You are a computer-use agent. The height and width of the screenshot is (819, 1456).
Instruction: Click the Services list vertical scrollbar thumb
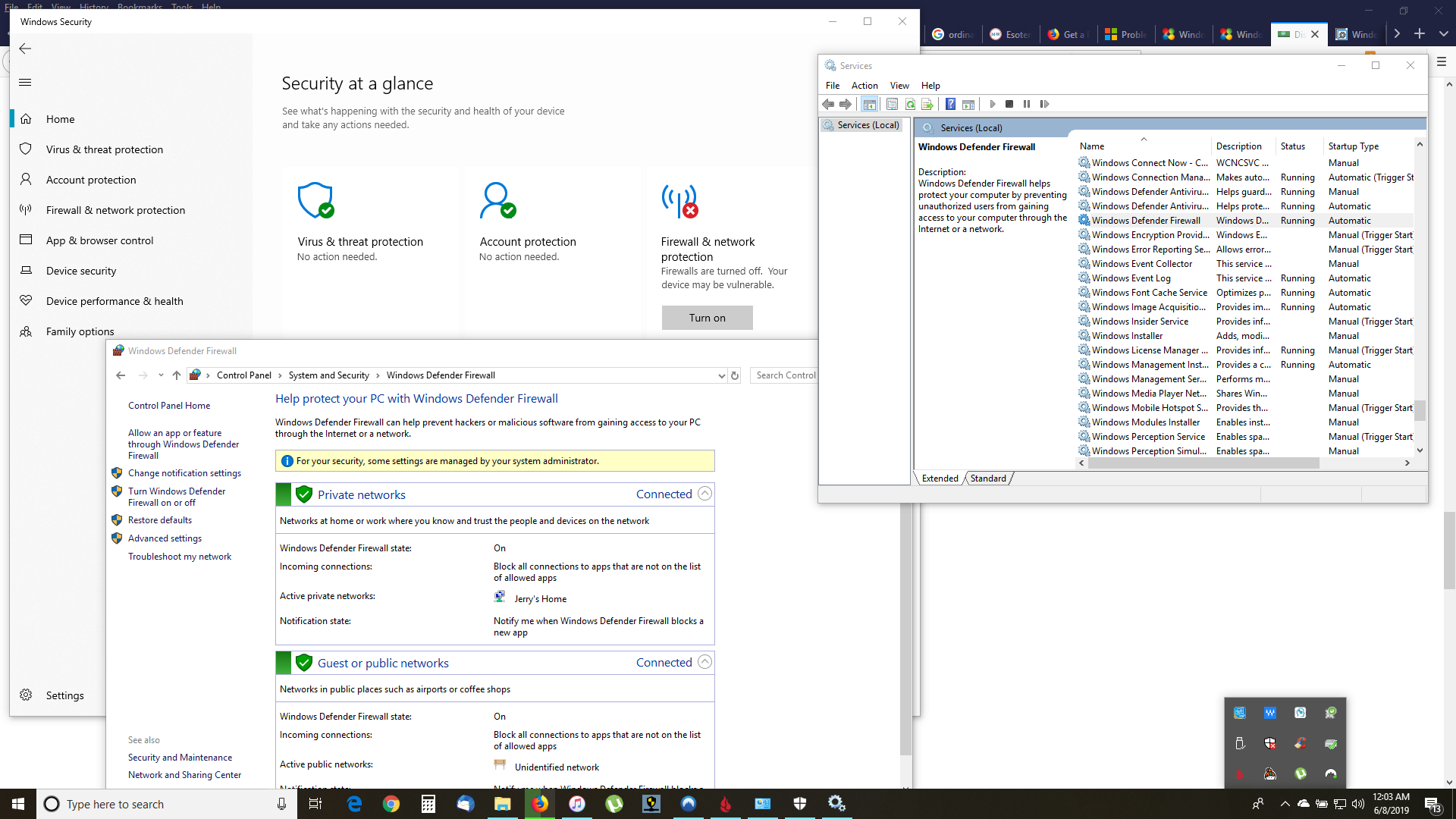pyautogui.click(x=1420, y=410)
